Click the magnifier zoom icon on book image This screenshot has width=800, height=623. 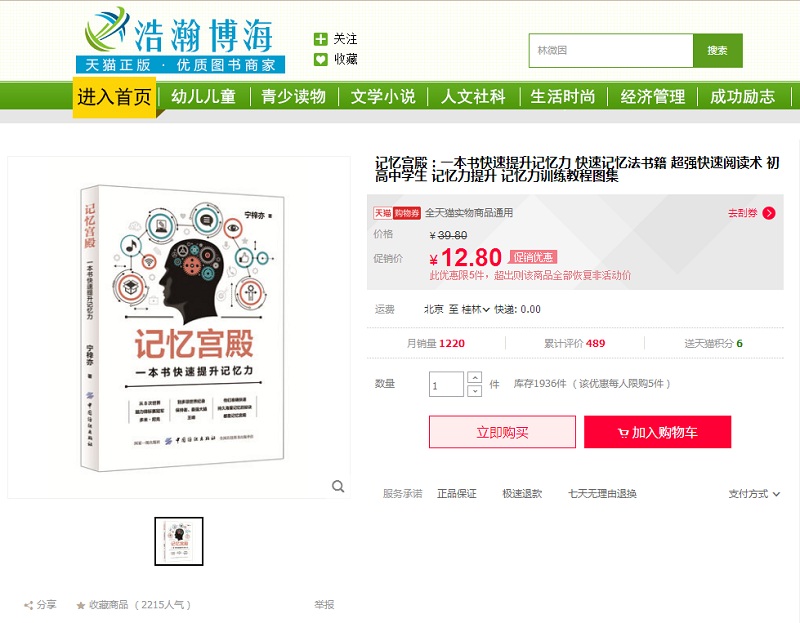[338, 486]
